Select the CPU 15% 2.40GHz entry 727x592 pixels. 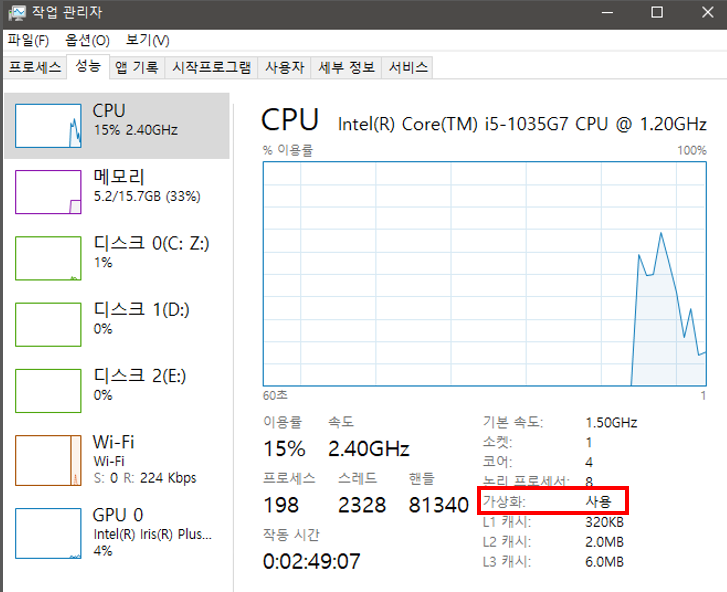[x=117, y=126]
